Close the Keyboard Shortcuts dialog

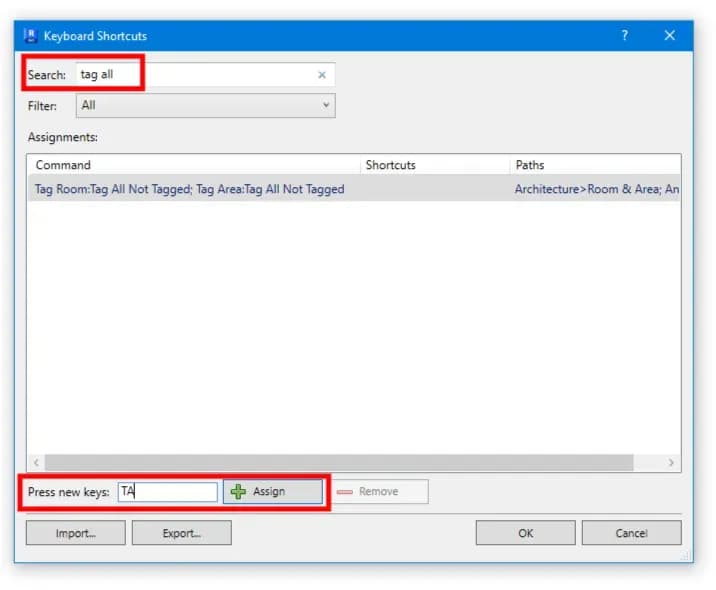(x=669, y=35)
